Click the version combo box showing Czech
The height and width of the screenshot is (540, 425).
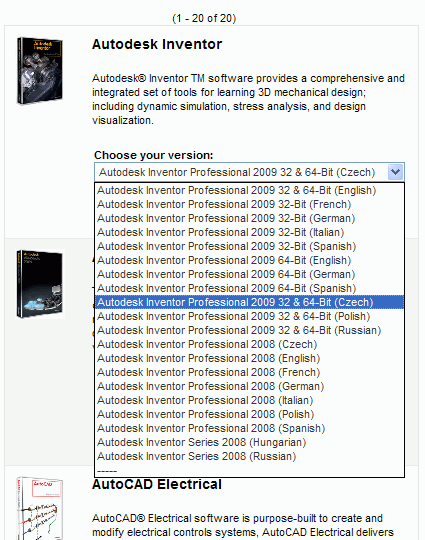(x=249, y=172)
